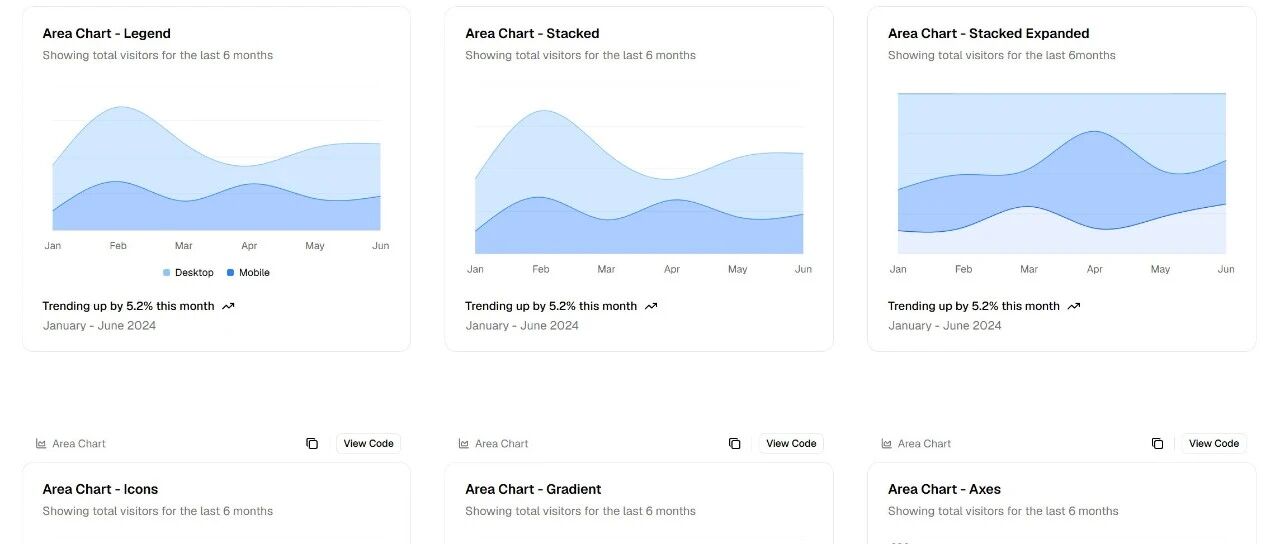Open View Code for the Icons chart
This screenshot has height=544, width=1280.
(368, 444)
